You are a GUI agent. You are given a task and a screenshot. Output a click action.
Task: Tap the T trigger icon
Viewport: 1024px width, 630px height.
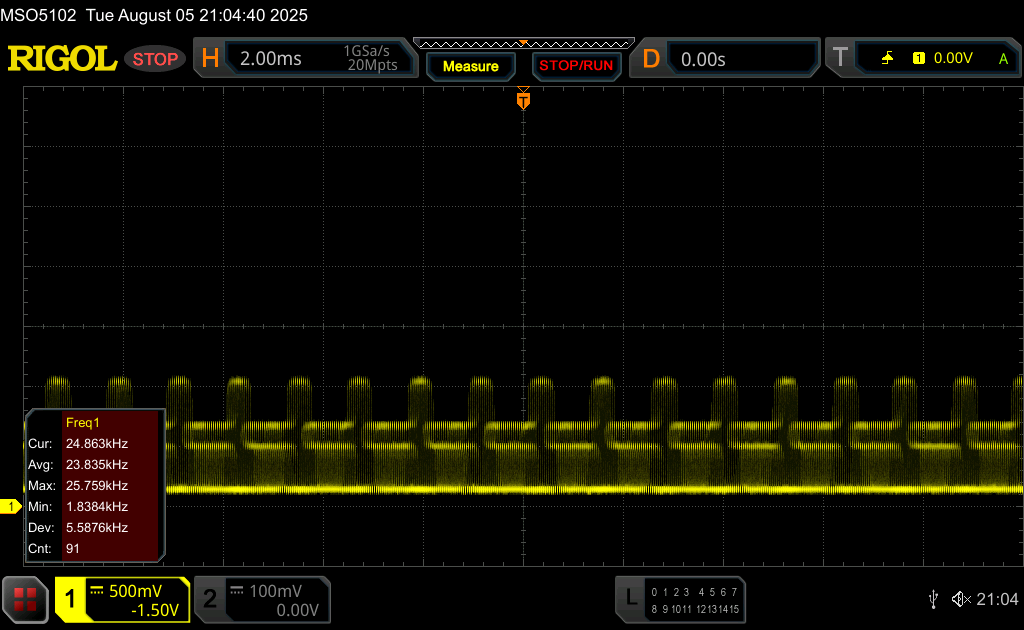tap(840, 59)
